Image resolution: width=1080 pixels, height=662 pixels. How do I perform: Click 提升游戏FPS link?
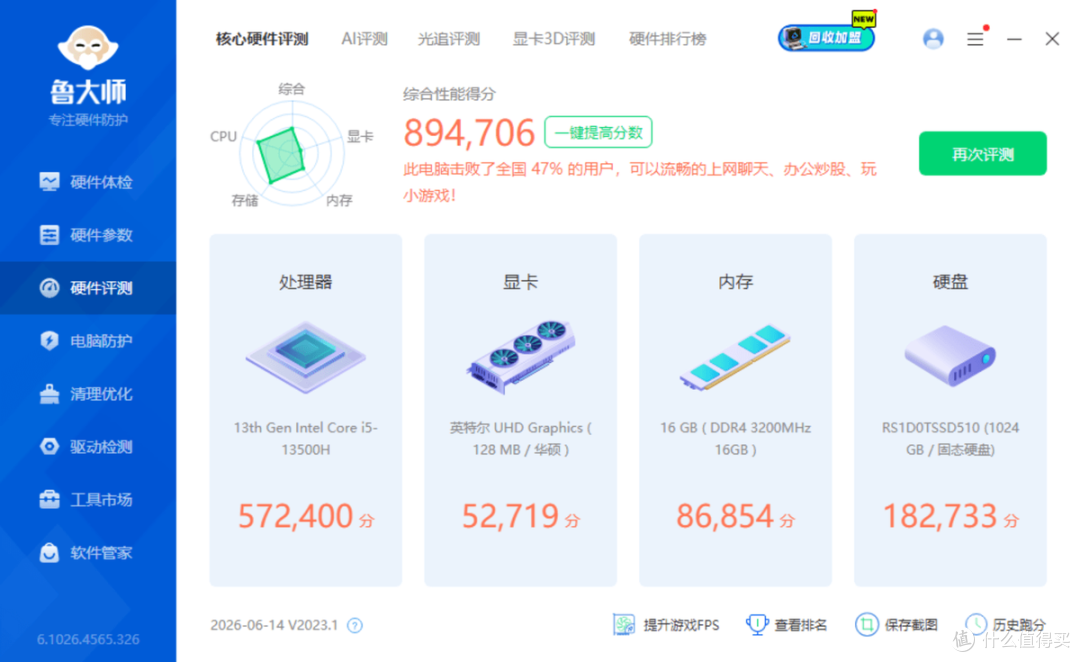[666, 625]
